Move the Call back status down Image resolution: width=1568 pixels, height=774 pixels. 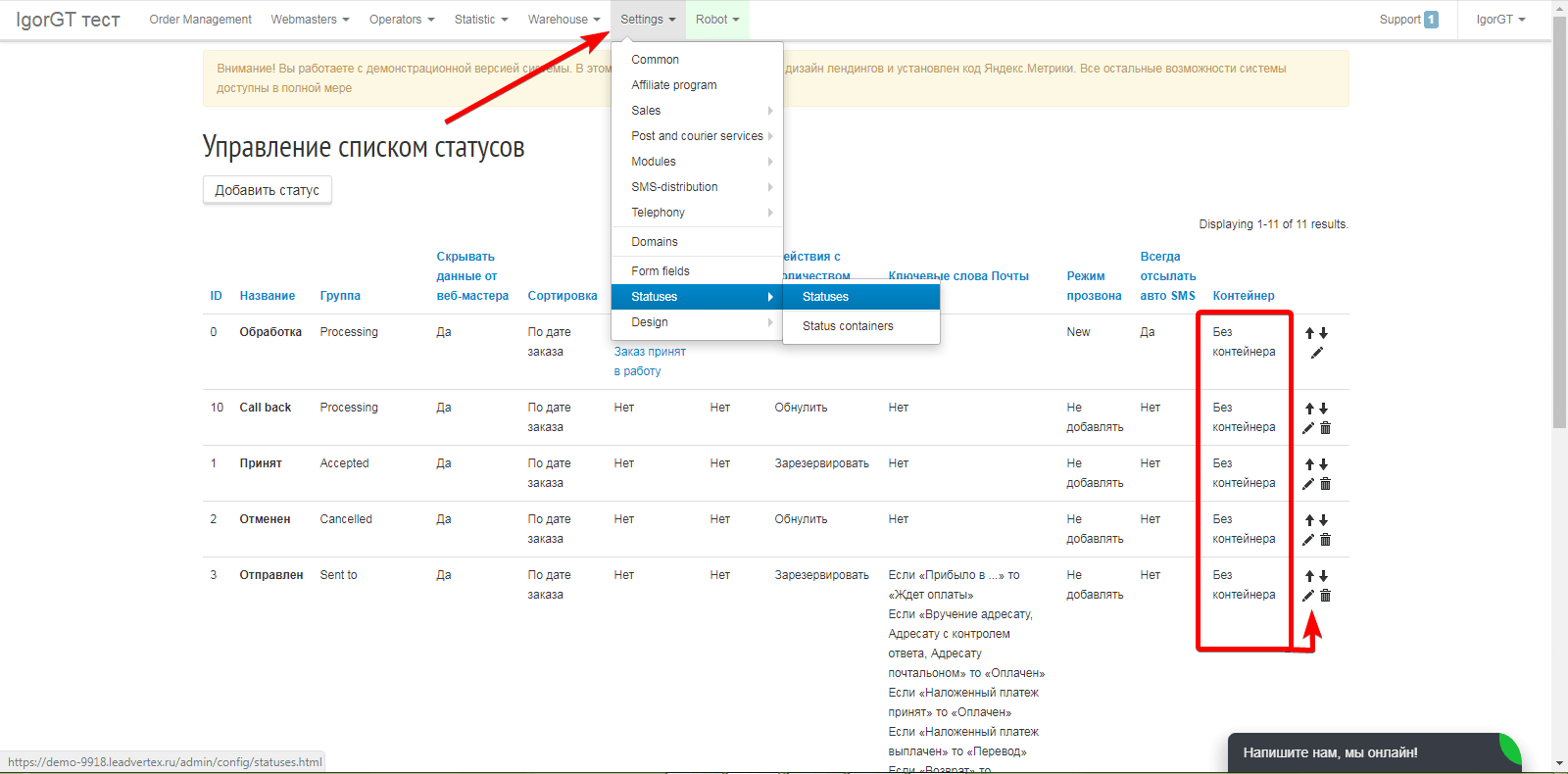point(1323,409)
